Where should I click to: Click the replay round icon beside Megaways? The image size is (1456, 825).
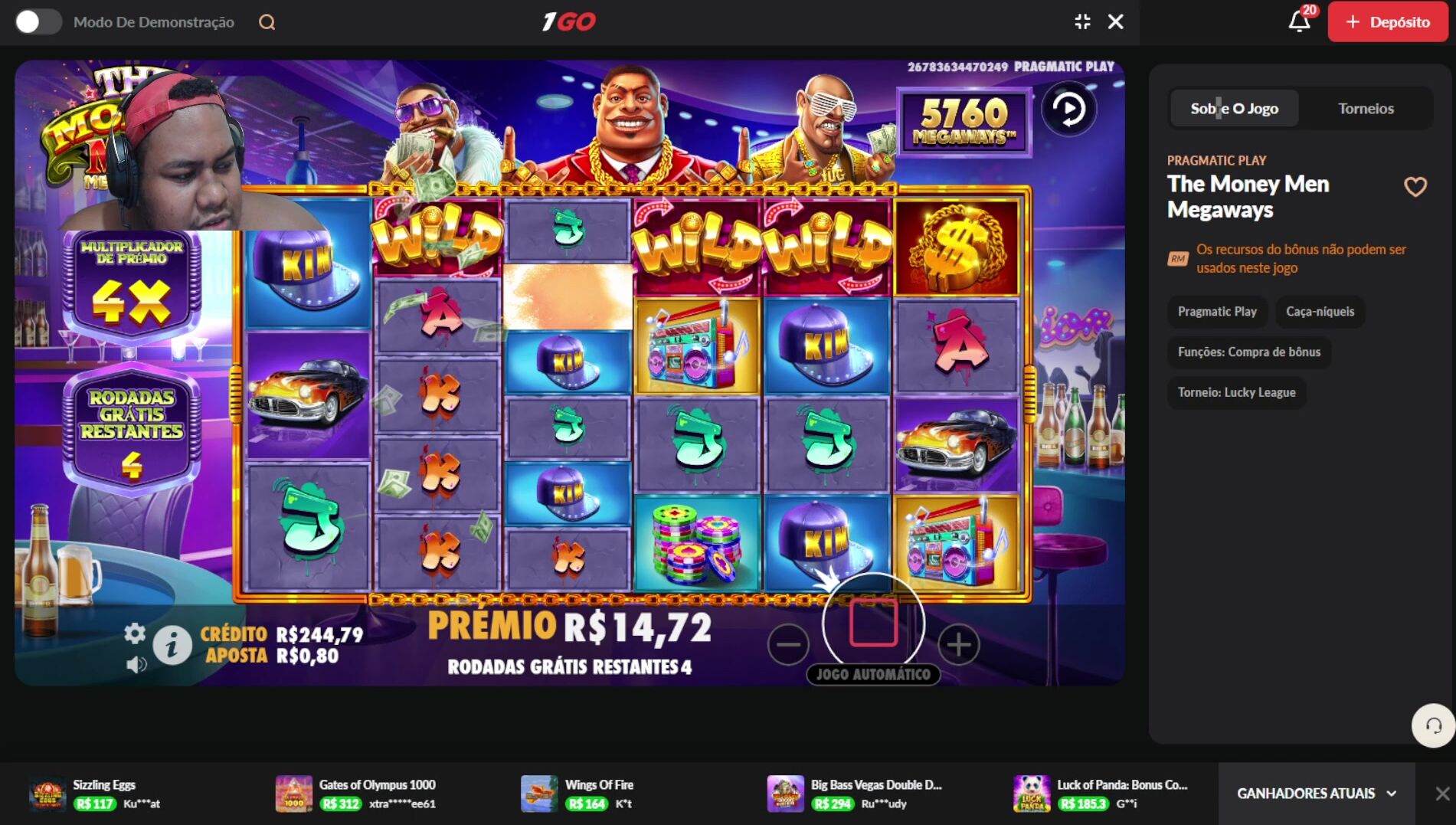[x=1068, y=110]
